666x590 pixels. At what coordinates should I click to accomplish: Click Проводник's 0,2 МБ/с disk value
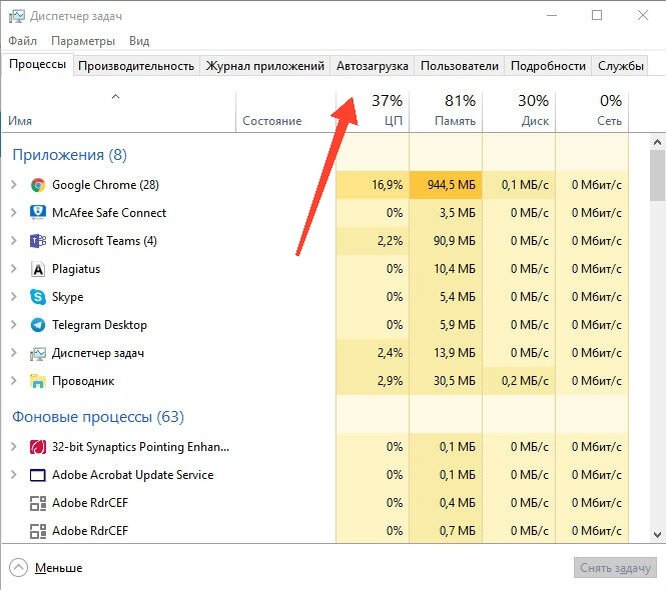pos(525,381)
